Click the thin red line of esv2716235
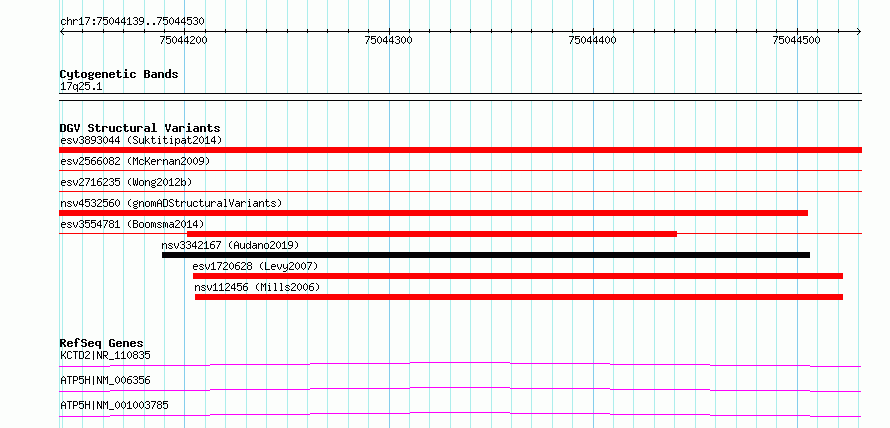Screen dimensions: 890x428 460,191
